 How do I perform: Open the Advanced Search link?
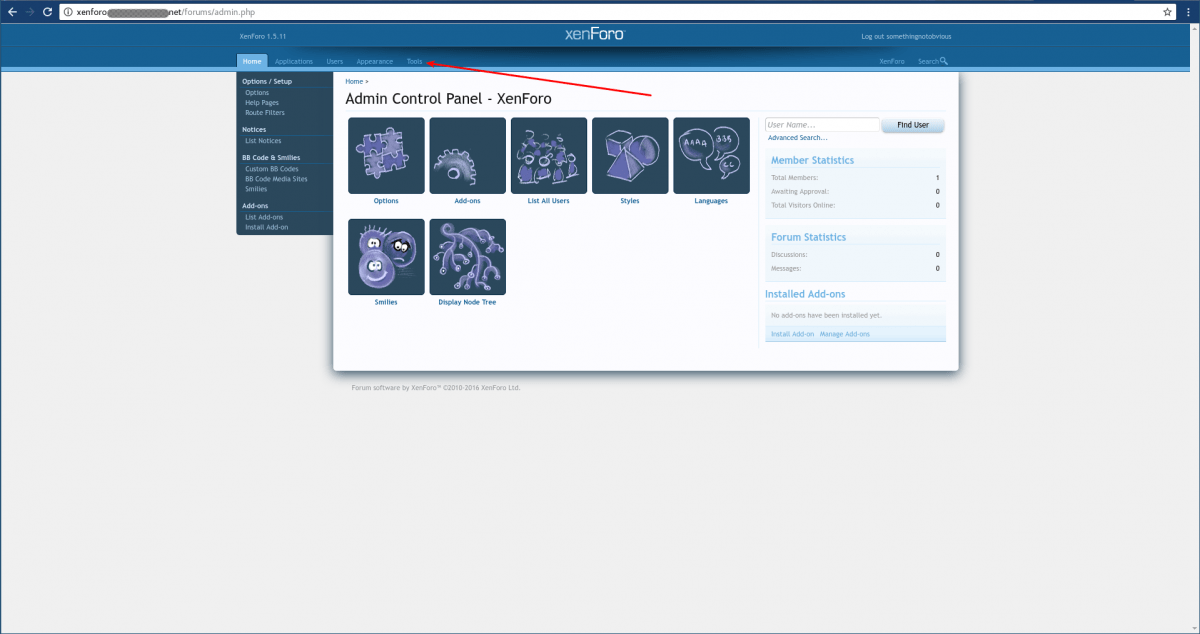click(796, 137)
